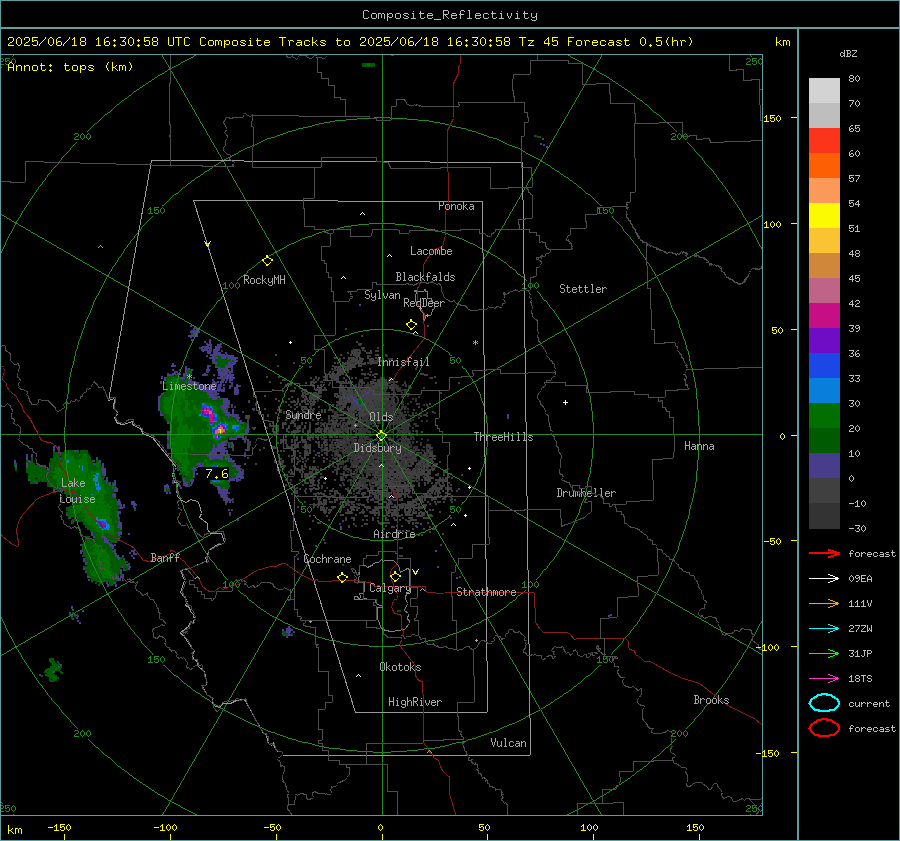Click the yellow diamond marker above Calgary
Screen dimensions: 900x841
click(395, 576)
